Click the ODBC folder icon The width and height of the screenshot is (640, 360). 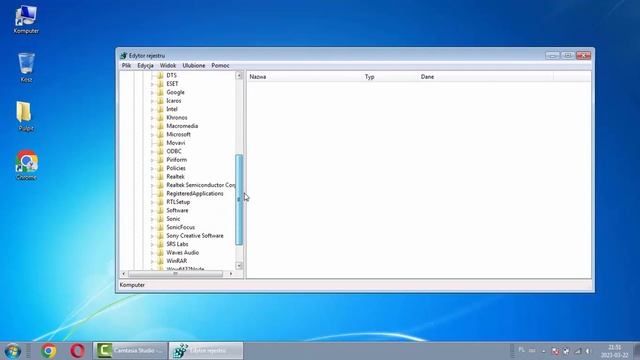[160, 151]
